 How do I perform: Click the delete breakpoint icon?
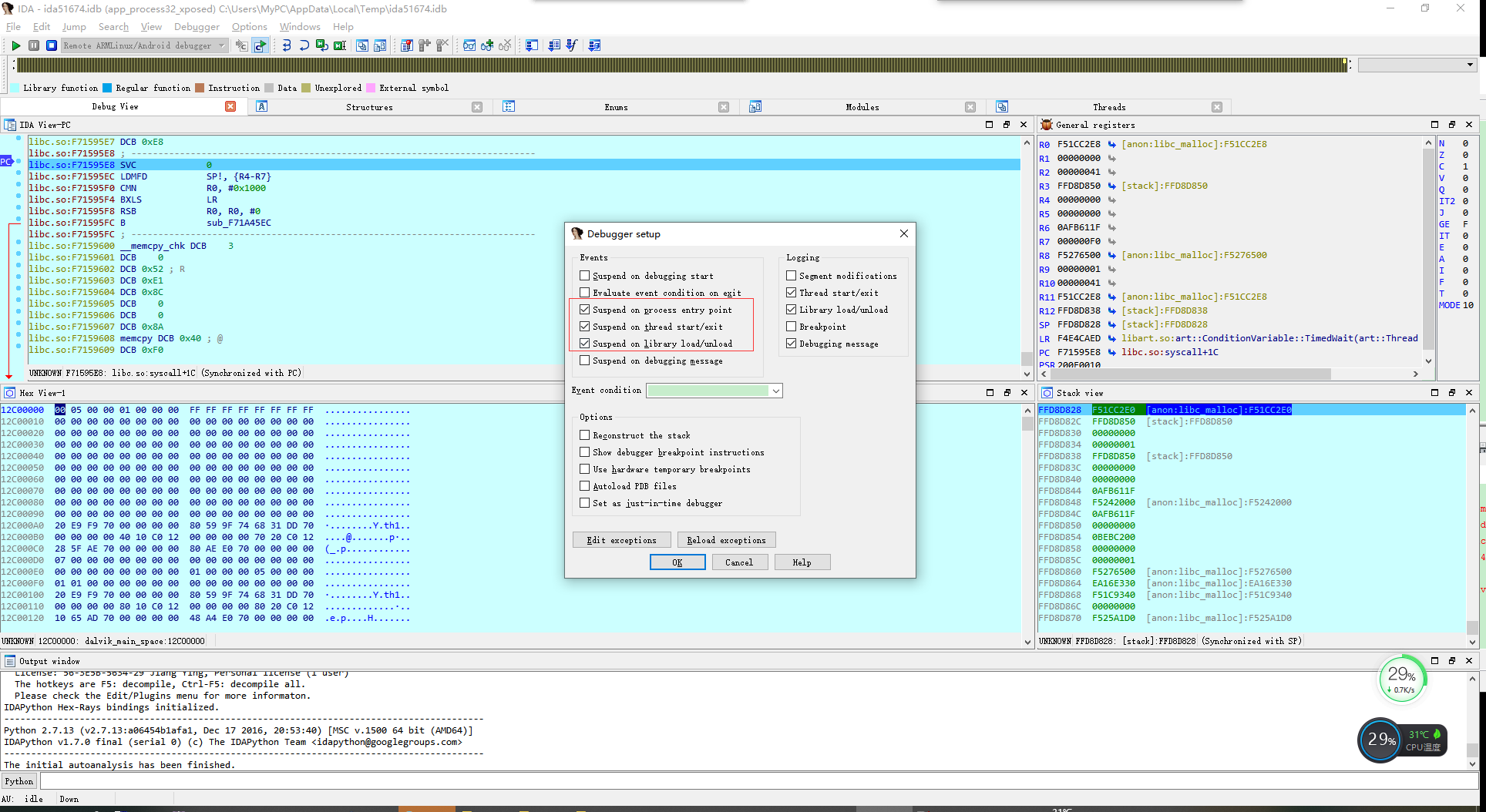[442, 45]
